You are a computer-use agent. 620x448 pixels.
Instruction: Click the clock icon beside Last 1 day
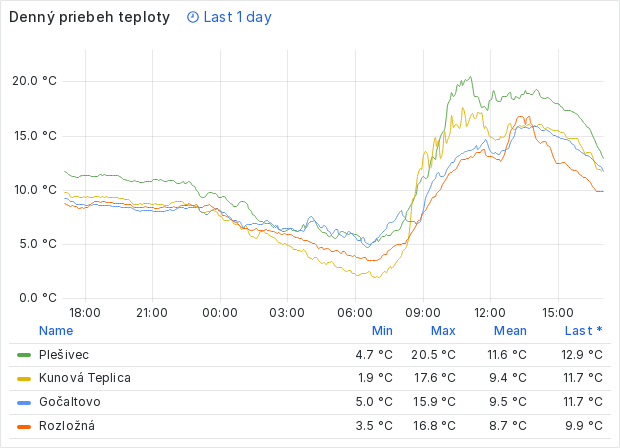193,18
